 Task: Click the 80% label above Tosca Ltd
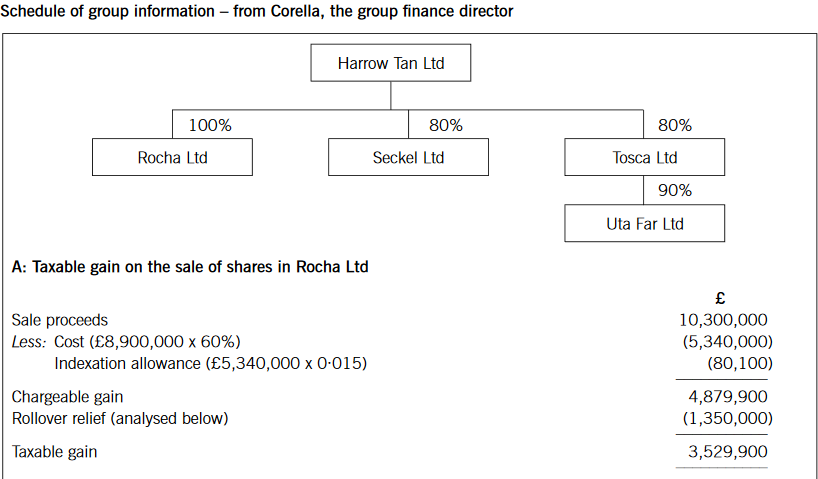pyautogui.click(x=675, y=126)
